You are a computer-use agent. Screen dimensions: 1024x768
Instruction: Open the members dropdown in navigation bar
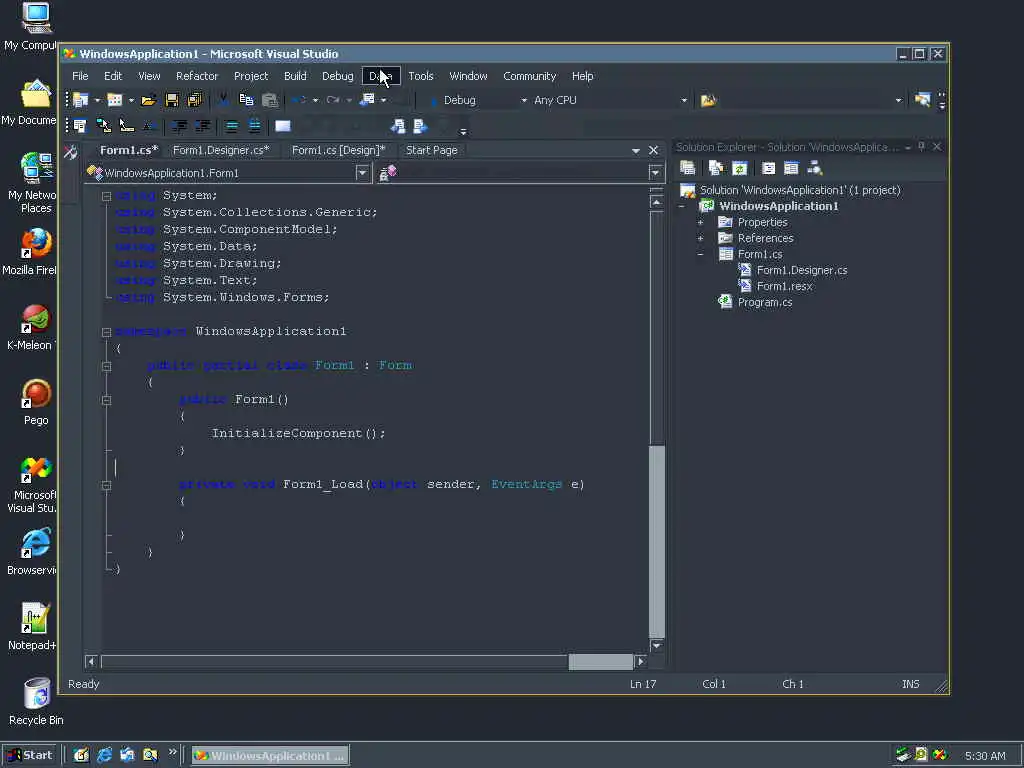coord(655,173)
